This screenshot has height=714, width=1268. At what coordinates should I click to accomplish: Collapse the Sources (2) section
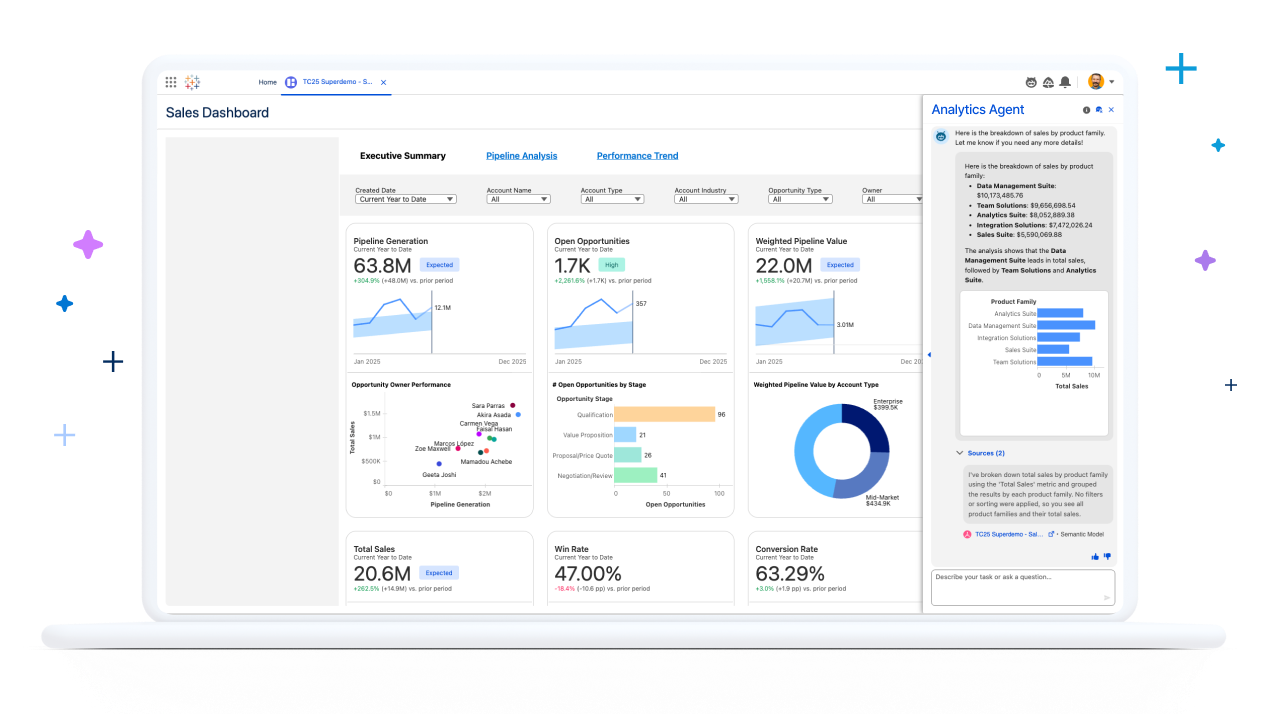pyautogui.click(x=959, y=453)
